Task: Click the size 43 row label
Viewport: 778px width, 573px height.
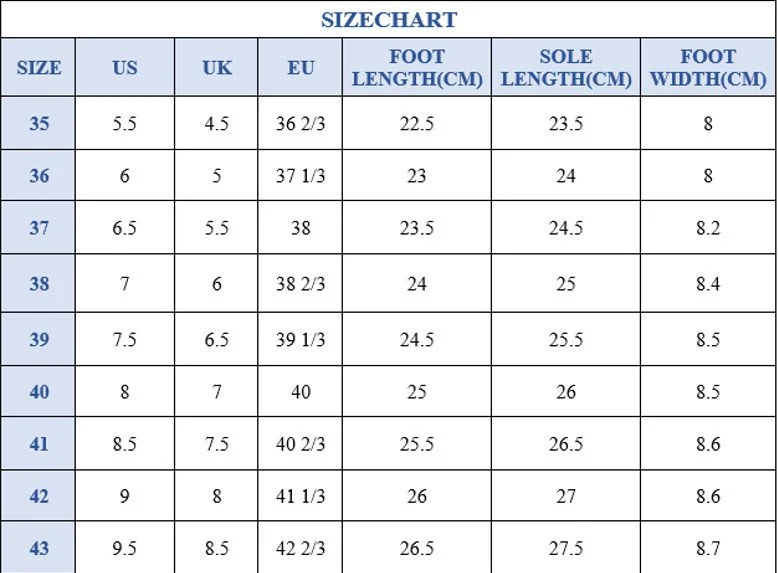Action: tap(39, 548)
